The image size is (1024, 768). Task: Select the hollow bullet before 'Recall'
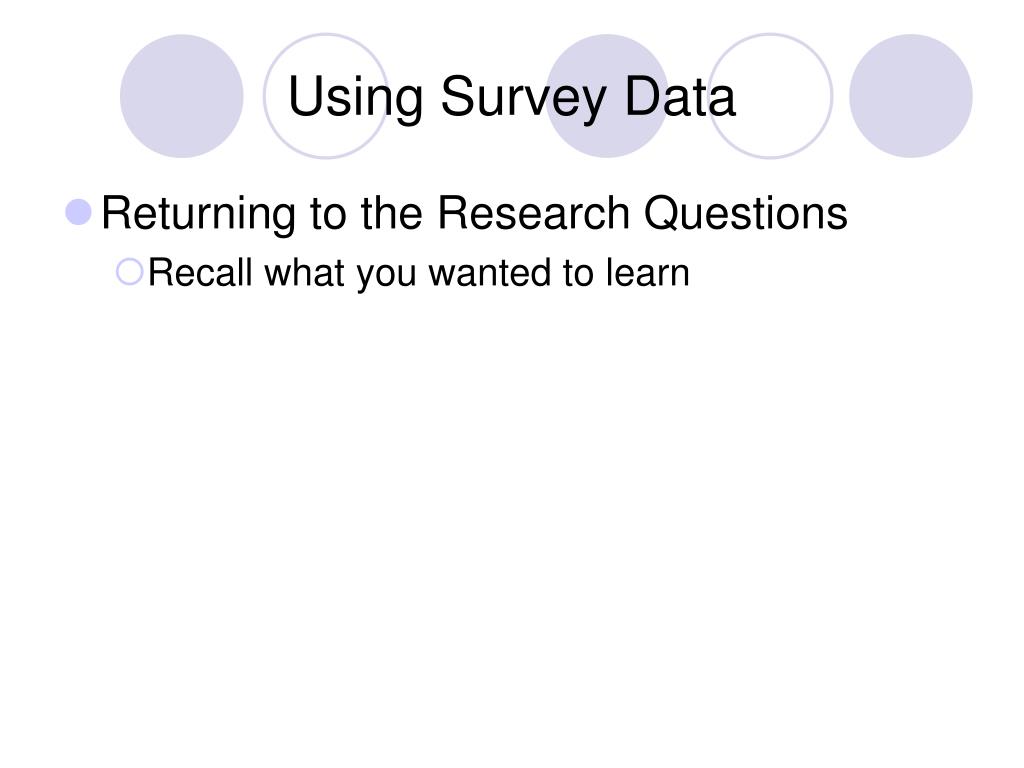point(130,271)
